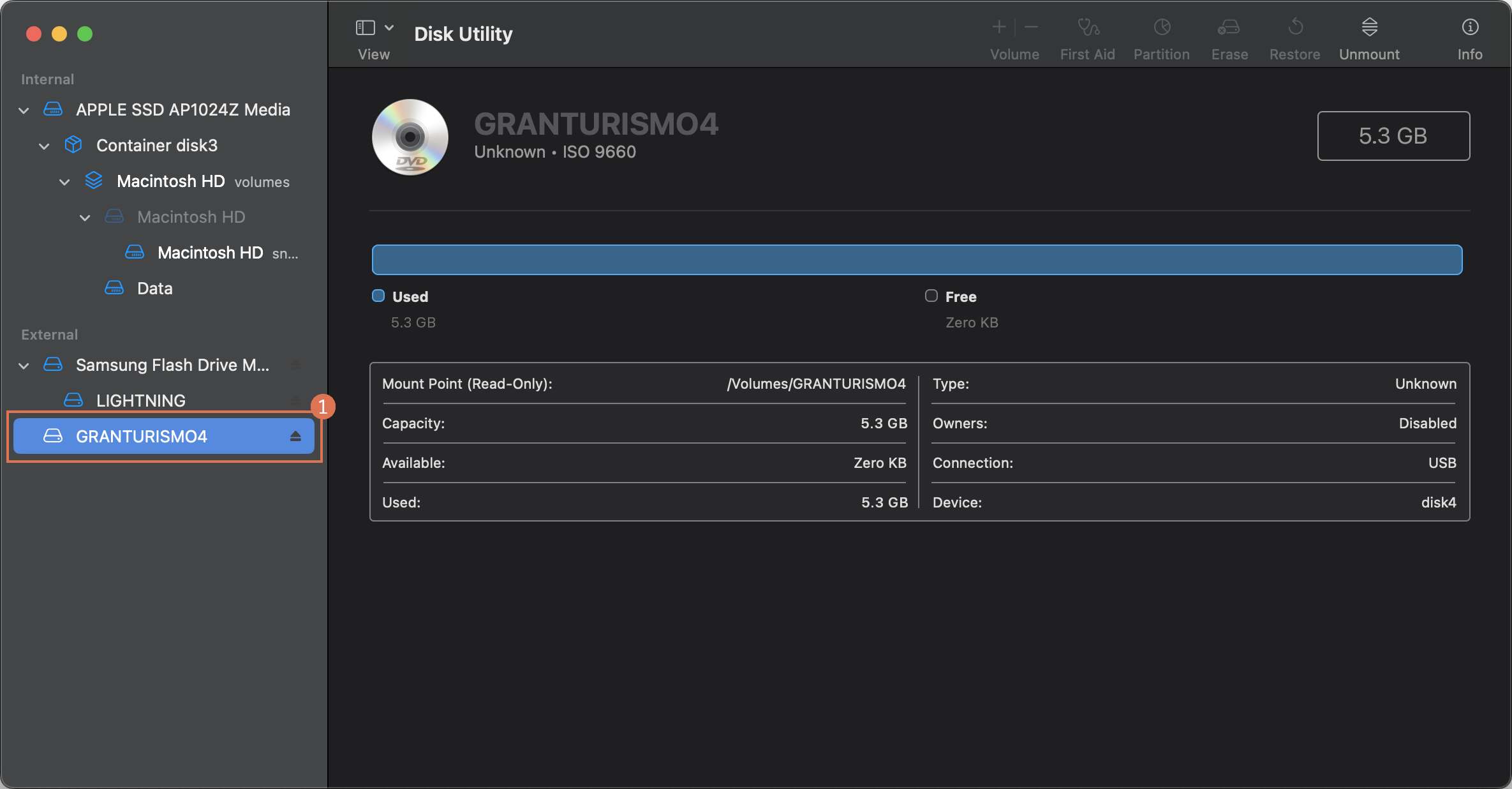This screenshot has width=1512, height=789.
Task: Collapse Container disk3 in the sidebar
Action: 44,146
